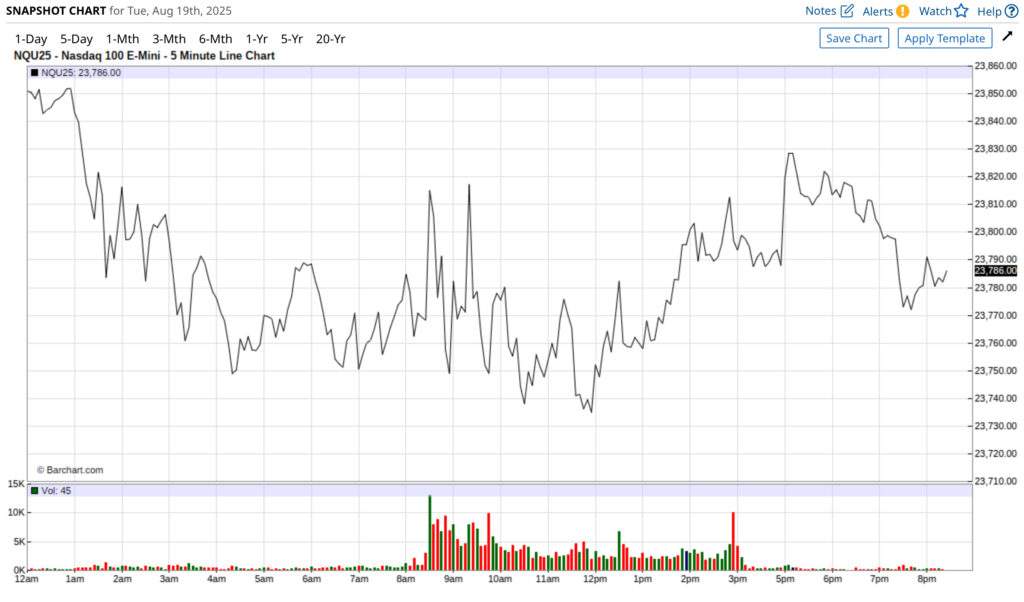Click the 23,786.00 current price label
The width and height of the screenshot is (1024, 602).
tap(995, 270)
